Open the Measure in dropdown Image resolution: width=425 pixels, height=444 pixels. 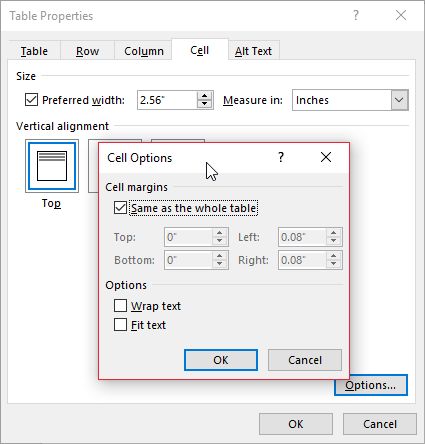point(399,100)
